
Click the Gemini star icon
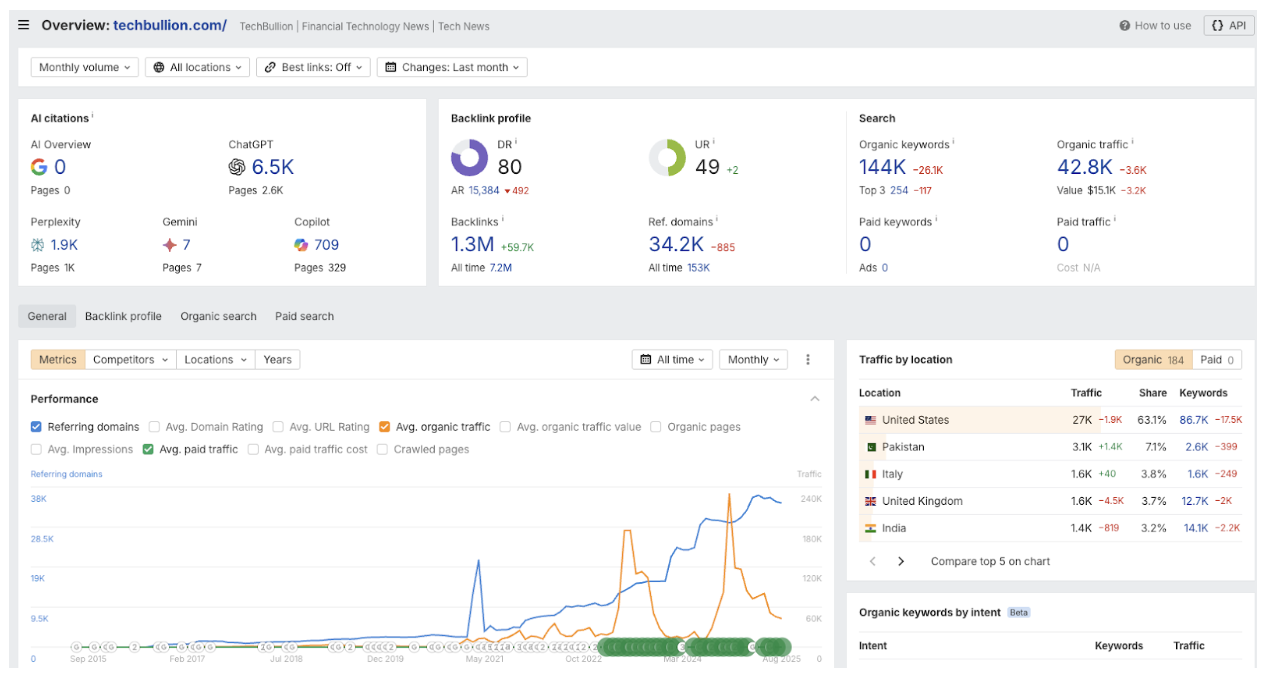(x=170, y=244)
